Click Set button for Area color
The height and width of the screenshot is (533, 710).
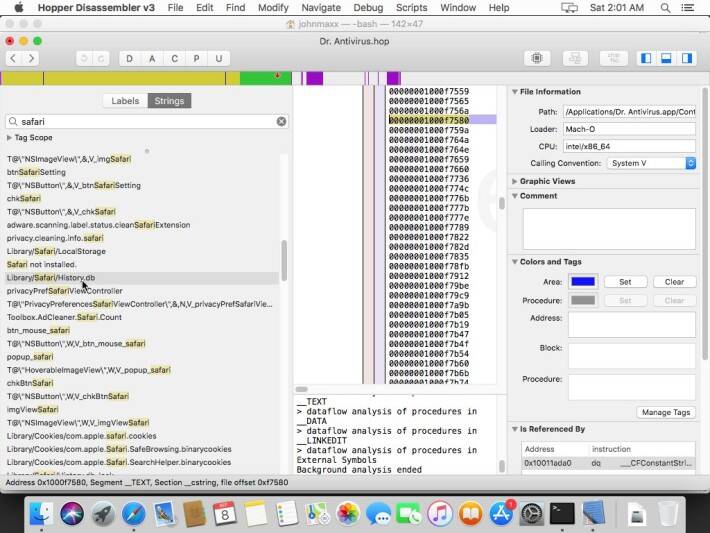(625, 282)
